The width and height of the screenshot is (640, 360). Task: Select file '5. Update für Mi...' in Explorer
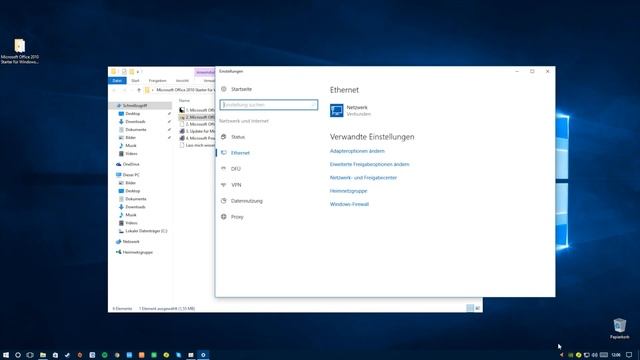coord(197,131)
